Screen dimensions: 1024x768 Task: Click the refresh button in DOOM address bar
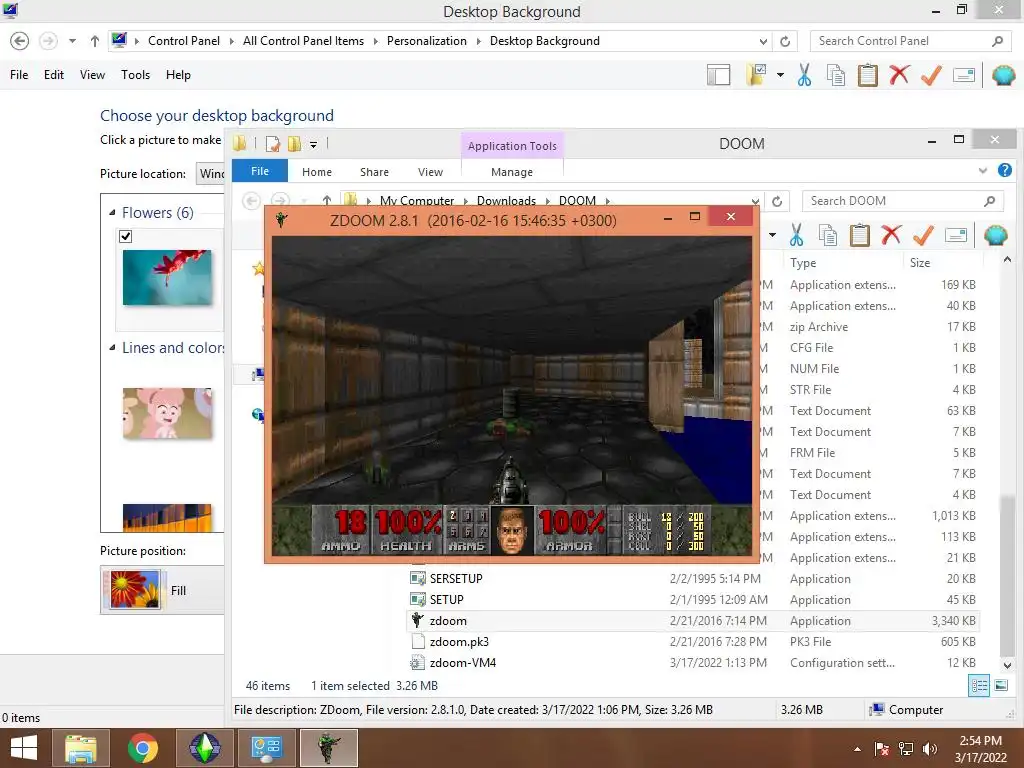click(777, 201)
